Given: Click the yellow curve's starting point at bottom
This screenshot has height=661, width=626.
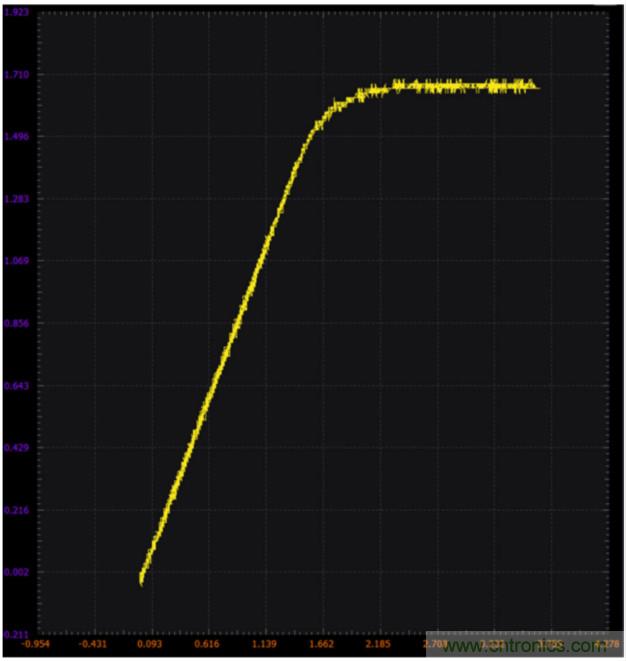Looking at the screenshot, I should (x=142, y=579).
